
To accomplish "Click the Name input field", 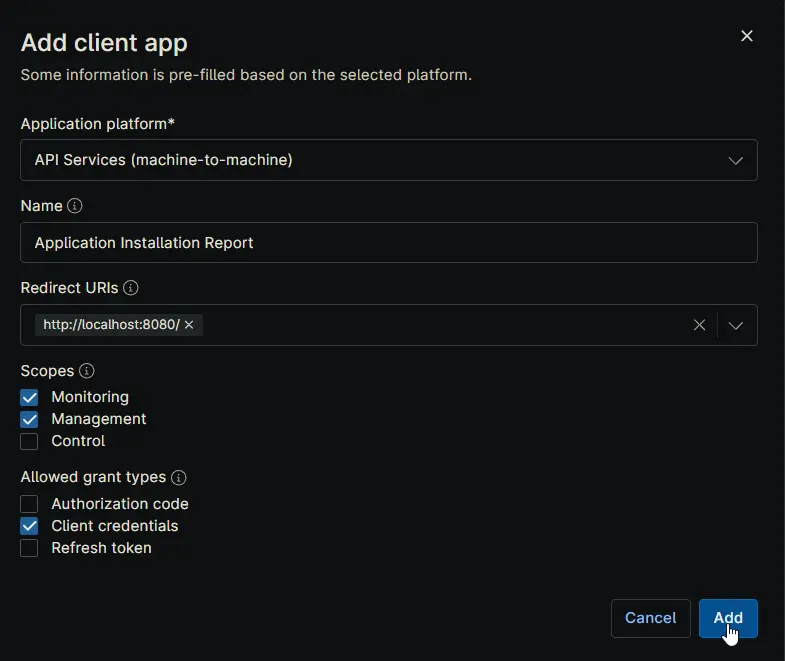I will click(x=388, y=242).
